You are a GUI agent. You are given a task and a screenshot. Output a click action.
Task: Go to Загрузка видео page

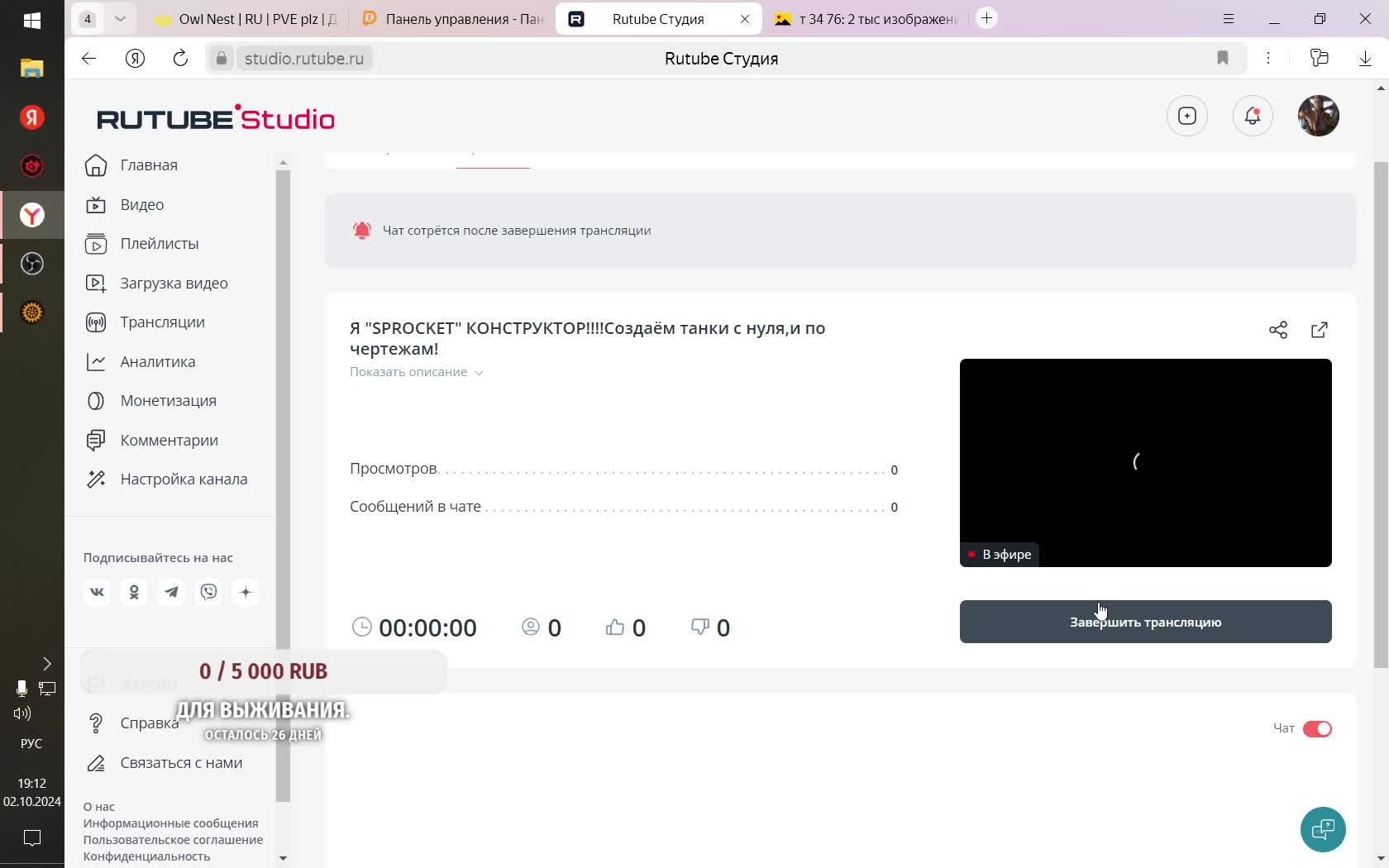tap(157, 283)
